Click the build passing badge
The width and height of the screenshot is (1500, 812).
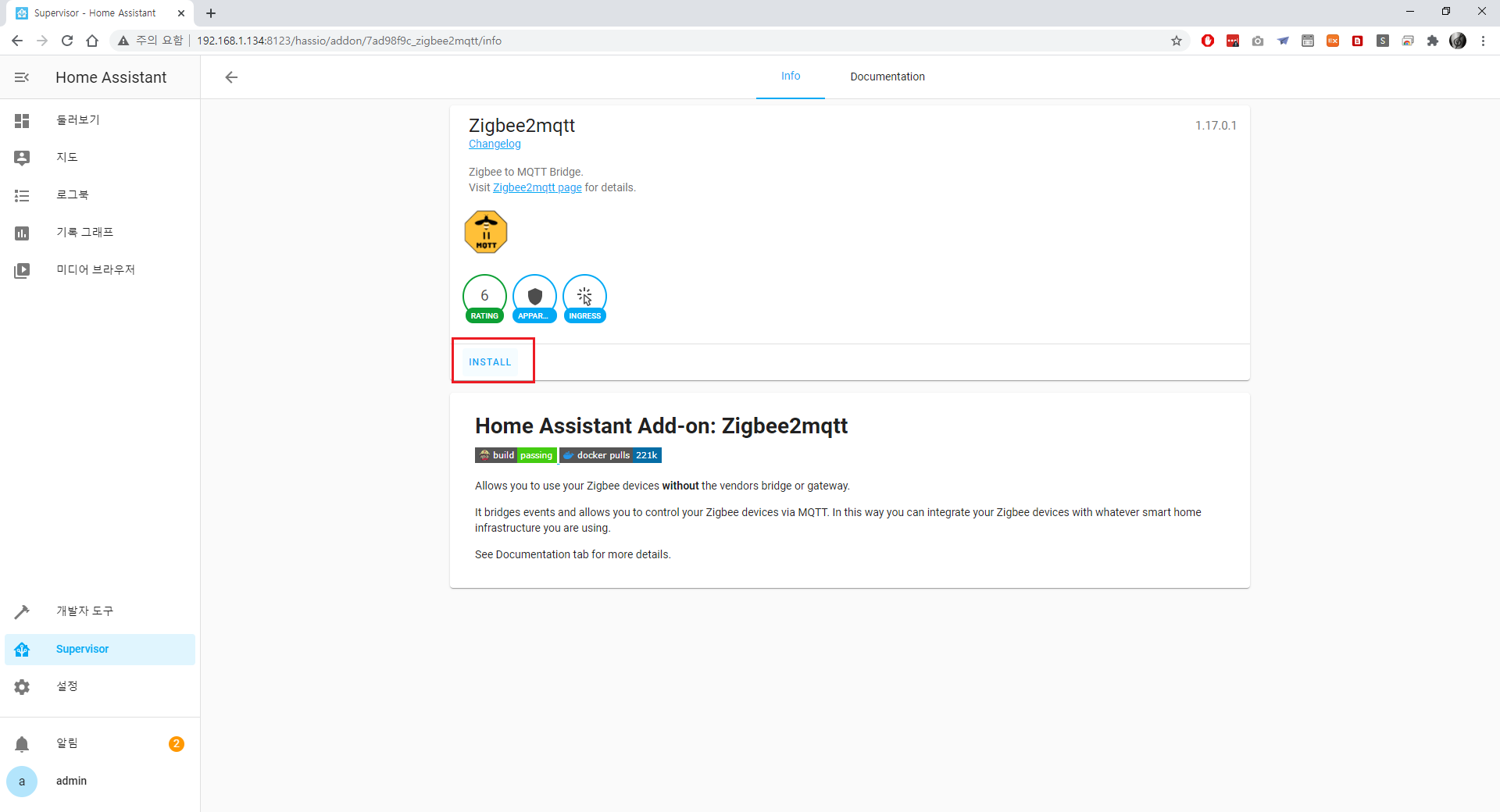point(516,455)
